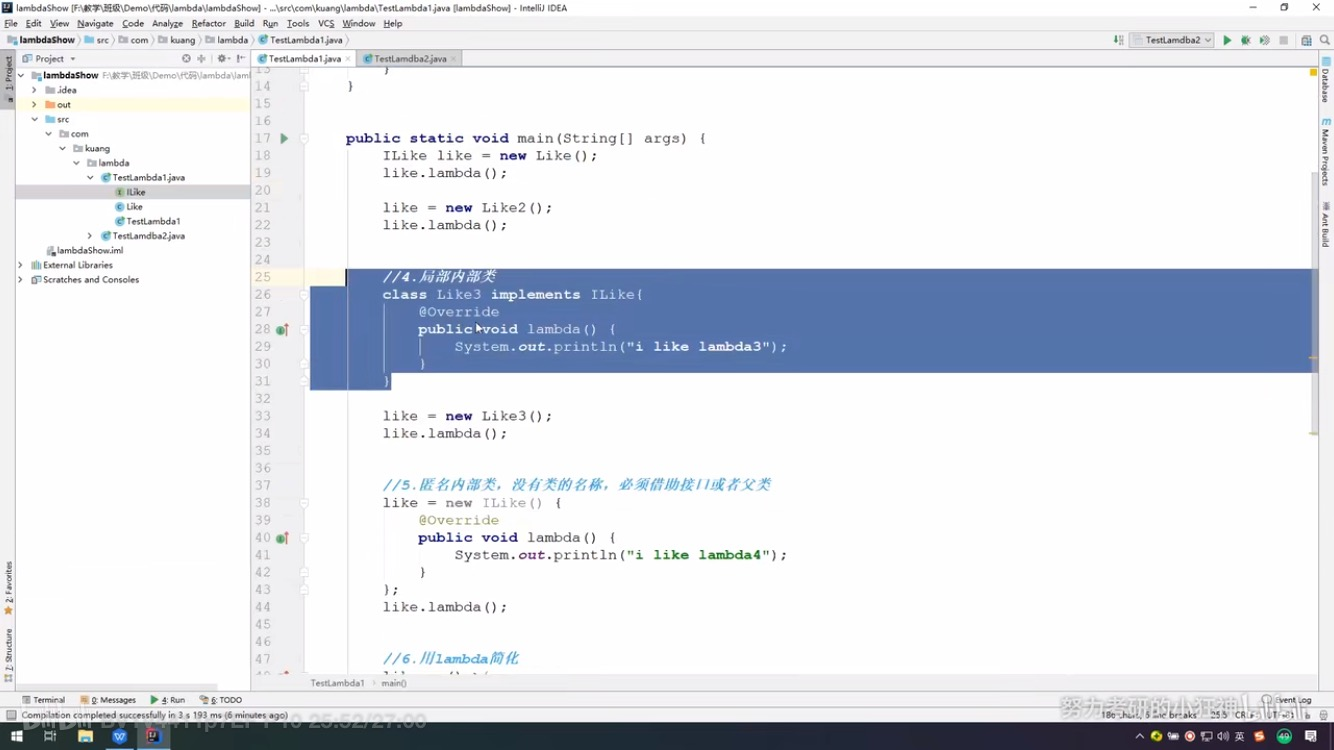This screenshot has height=750, width=1334.
Task: Collapse the TestLambda1.java tree node
Action: (90, 177)
